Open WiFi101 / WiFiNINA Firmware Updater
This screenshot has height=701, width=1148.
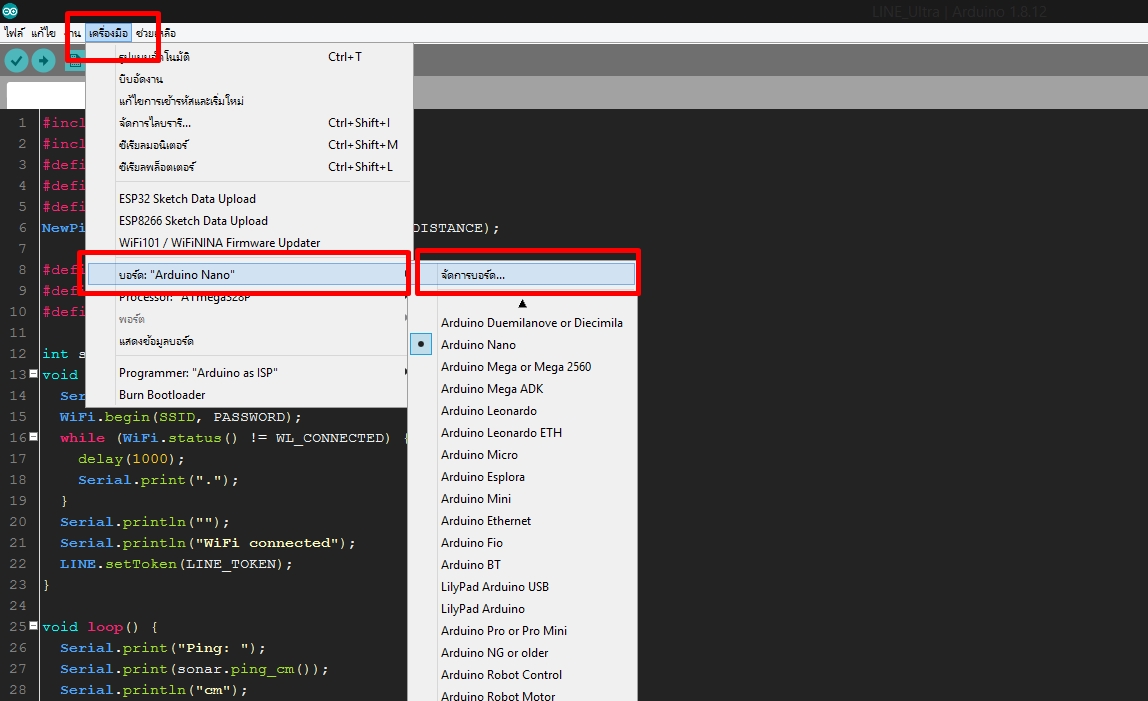point(247,242)
